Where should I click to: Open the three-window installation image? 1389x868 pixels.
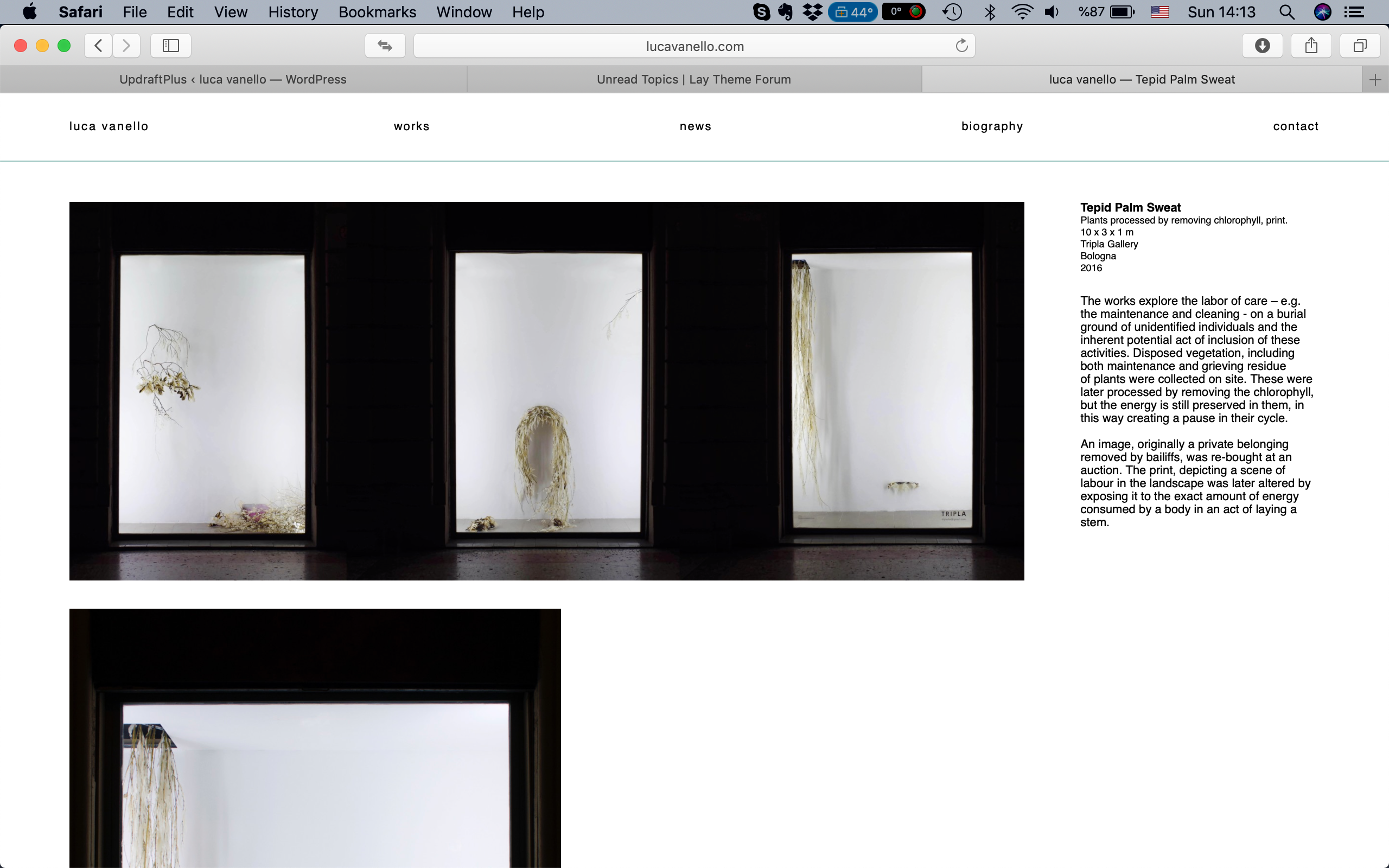coord(546,391)
